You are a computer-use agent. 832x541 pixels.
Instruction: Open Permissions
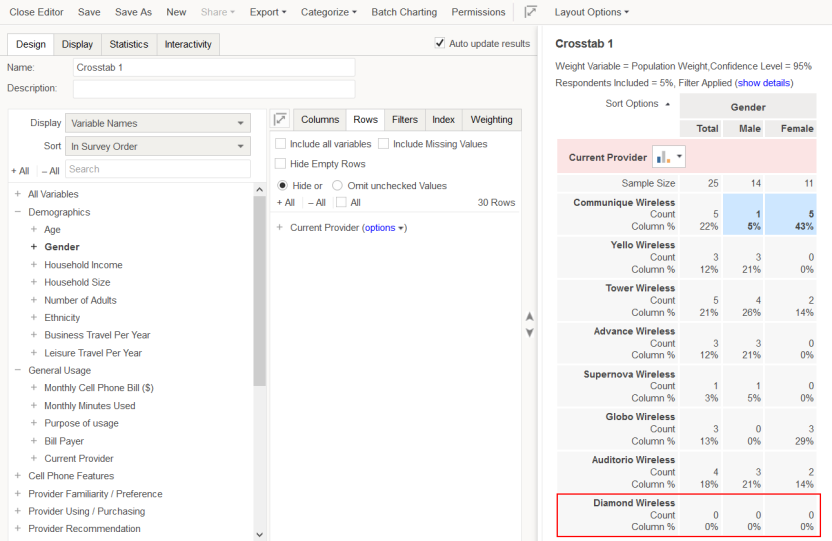(x=478, y=12)
